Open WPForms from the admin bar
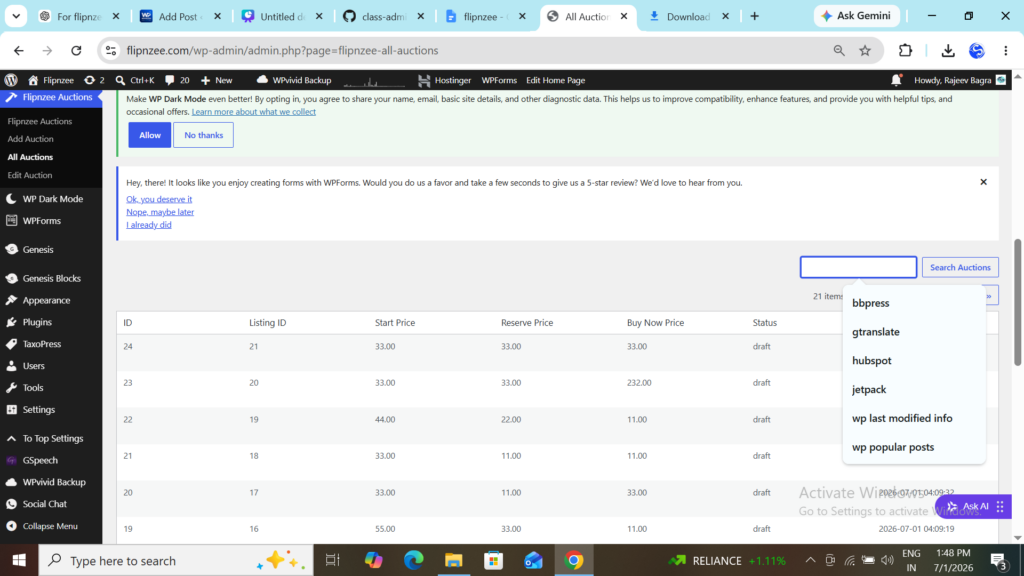 pyautogui.click(x=499, y=80)
